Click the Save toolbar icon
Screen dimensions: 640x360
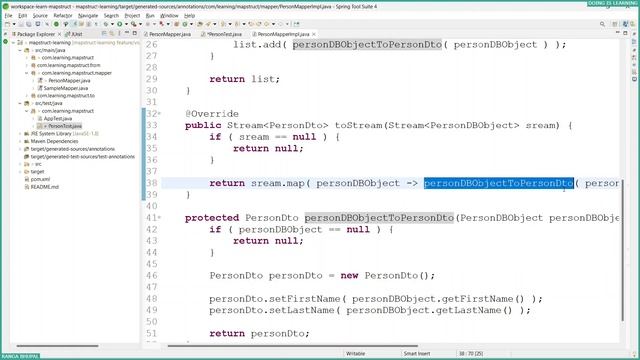(20, 24)
